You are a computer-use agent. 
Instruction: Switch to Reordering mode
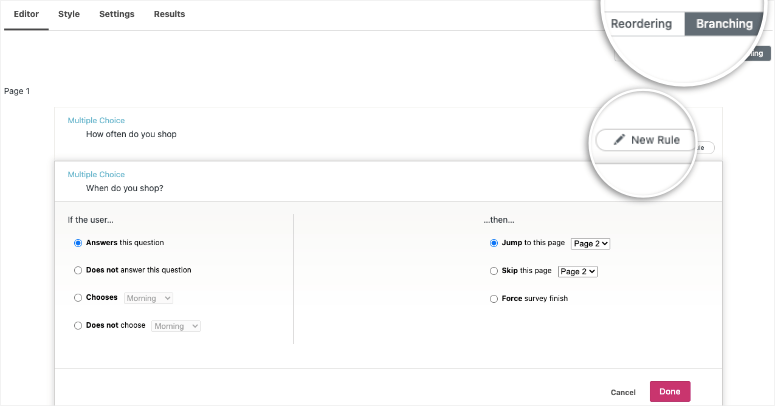pyautogui.click(x=641, y=24)
